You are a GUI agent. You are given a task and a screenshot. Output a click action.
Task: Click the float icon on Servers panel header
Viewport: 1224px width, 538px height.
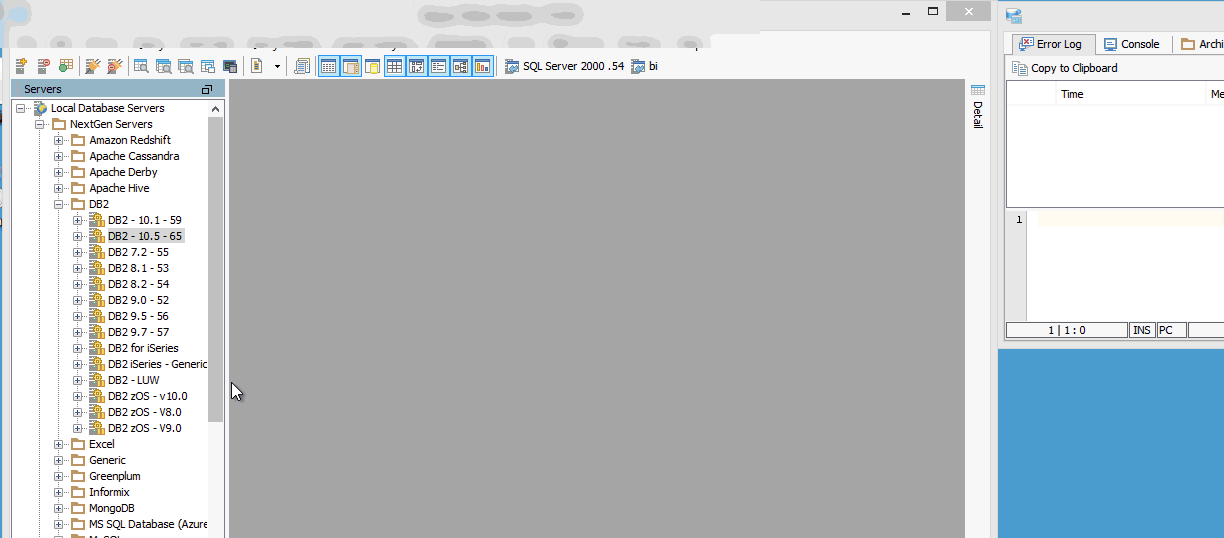coord(207,89)
